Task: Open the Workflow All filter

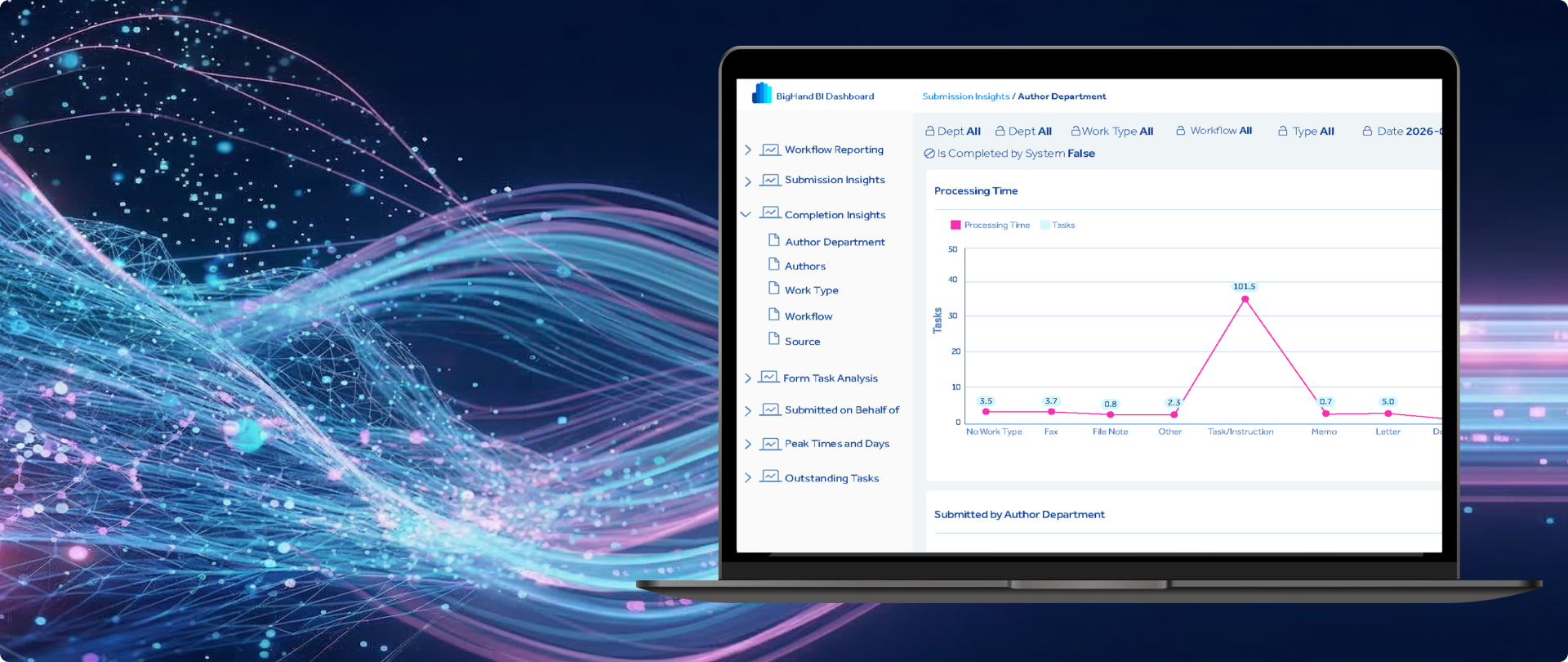Action: tap(1214, 130)
